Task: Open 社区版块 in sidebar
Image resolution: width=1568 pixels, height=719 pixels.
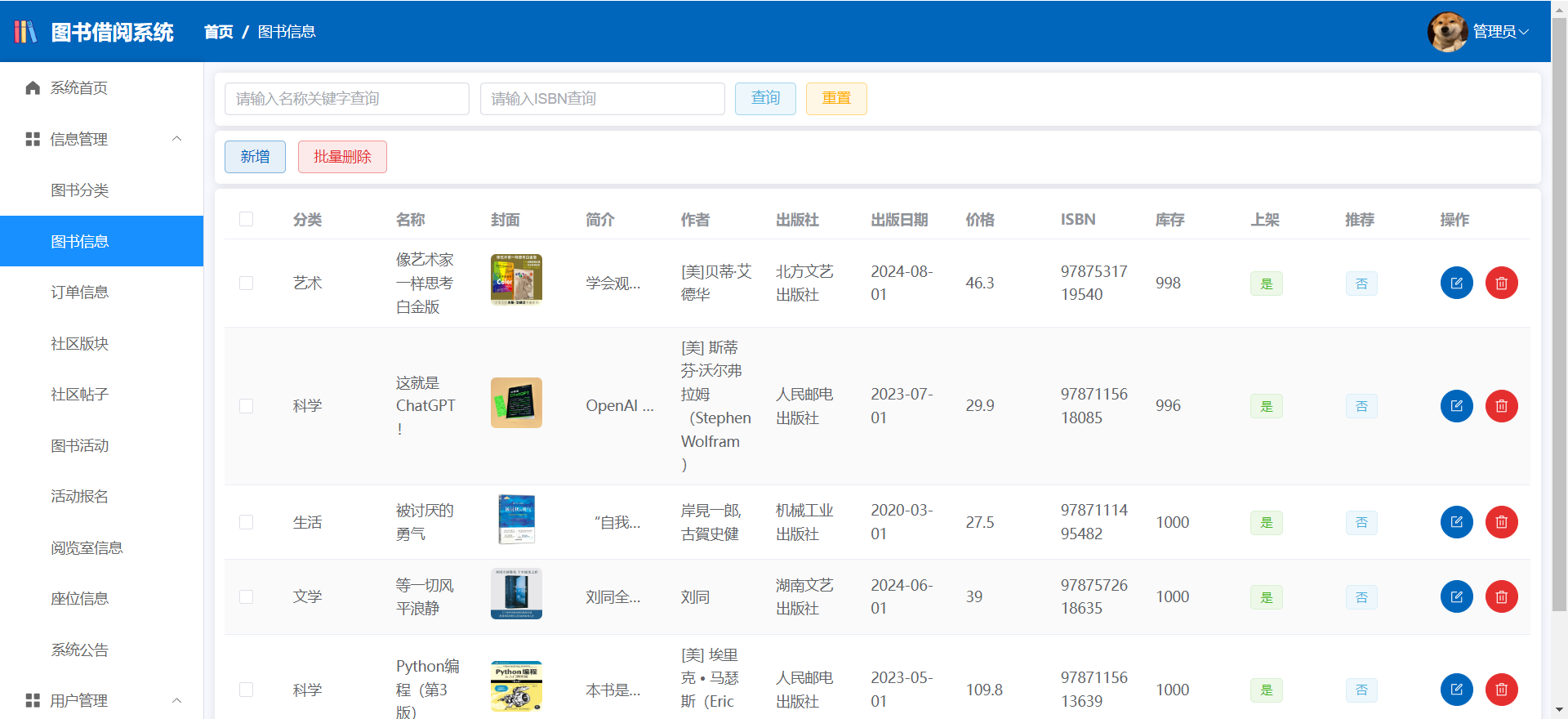Action: coord(101,344)
